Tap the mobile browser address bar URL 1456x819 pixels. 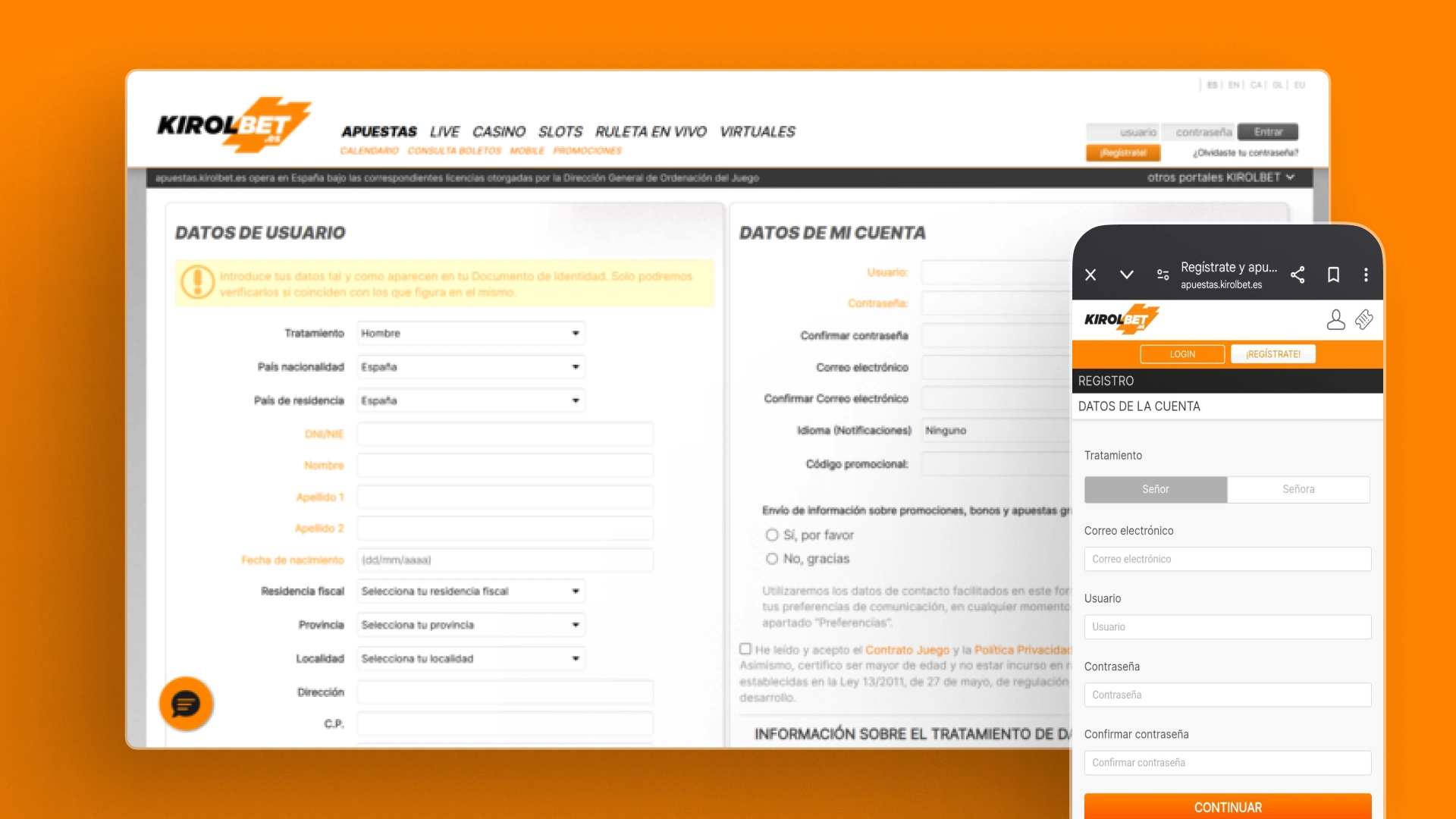pyautogui.click(x=1221, y=284)
